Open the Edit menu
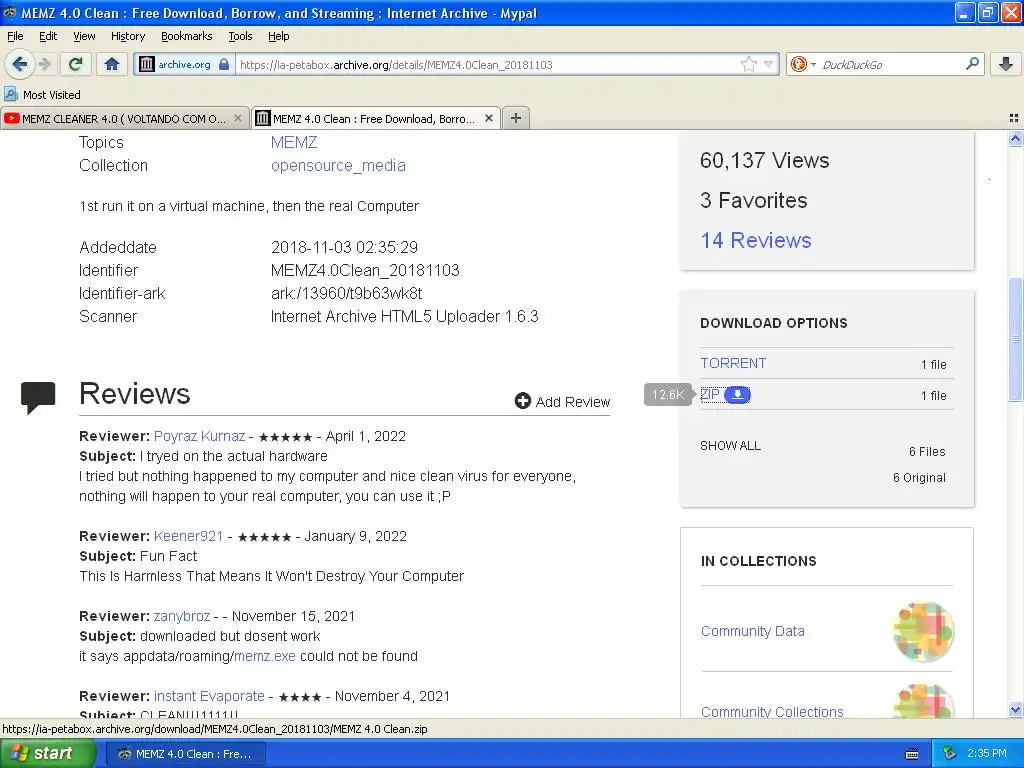The image size is (1024, 768). tap(48, 36)
